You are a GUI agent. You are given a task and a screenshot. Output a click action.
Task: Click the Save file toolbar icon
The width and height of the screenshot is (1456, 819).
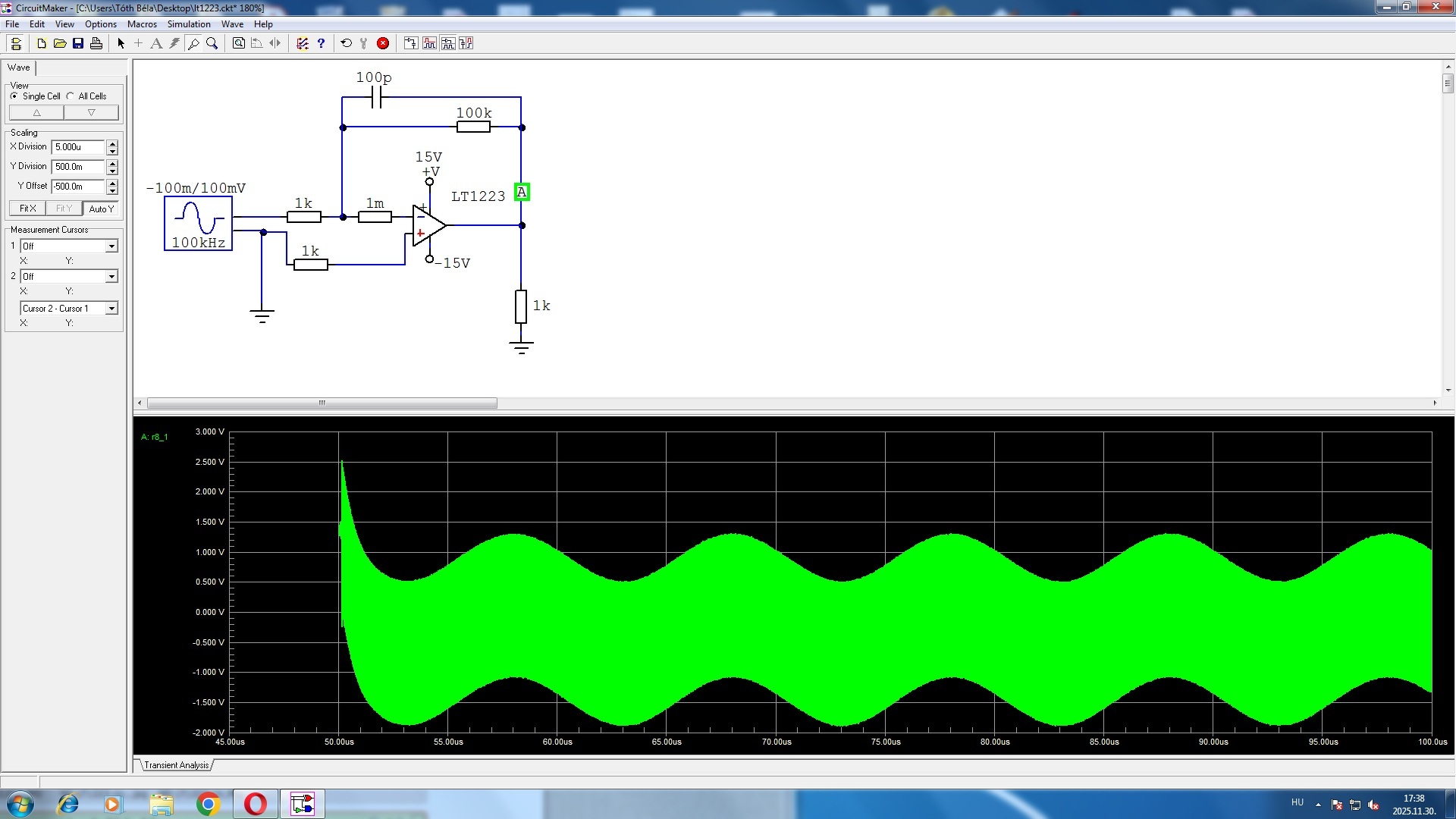[x=78, y=43]
